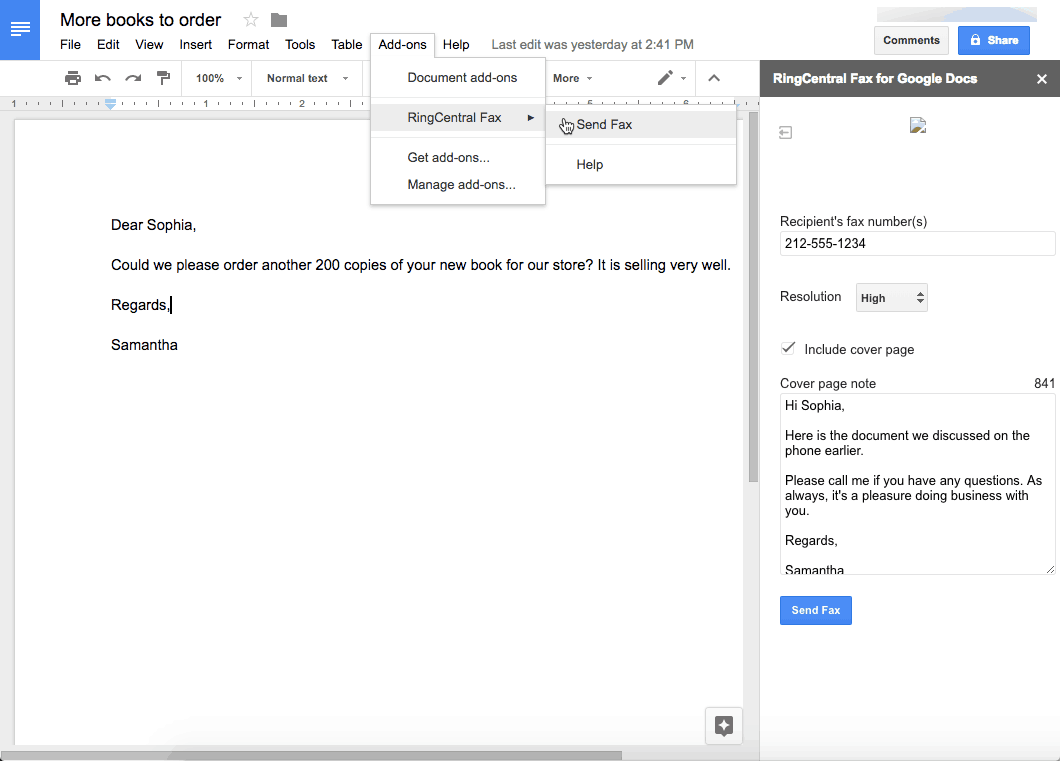Close the RingCentral Fax sidebar

coord(1042,79)
